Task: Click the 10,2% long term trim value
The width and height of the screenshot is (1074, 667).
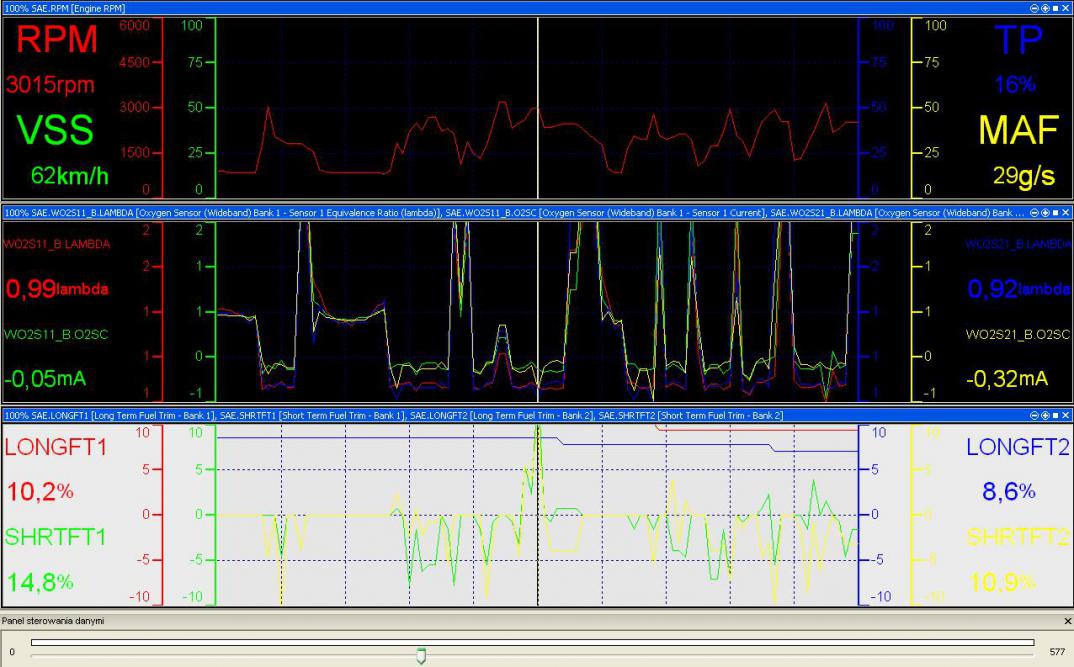Action: tap(40, 492)
